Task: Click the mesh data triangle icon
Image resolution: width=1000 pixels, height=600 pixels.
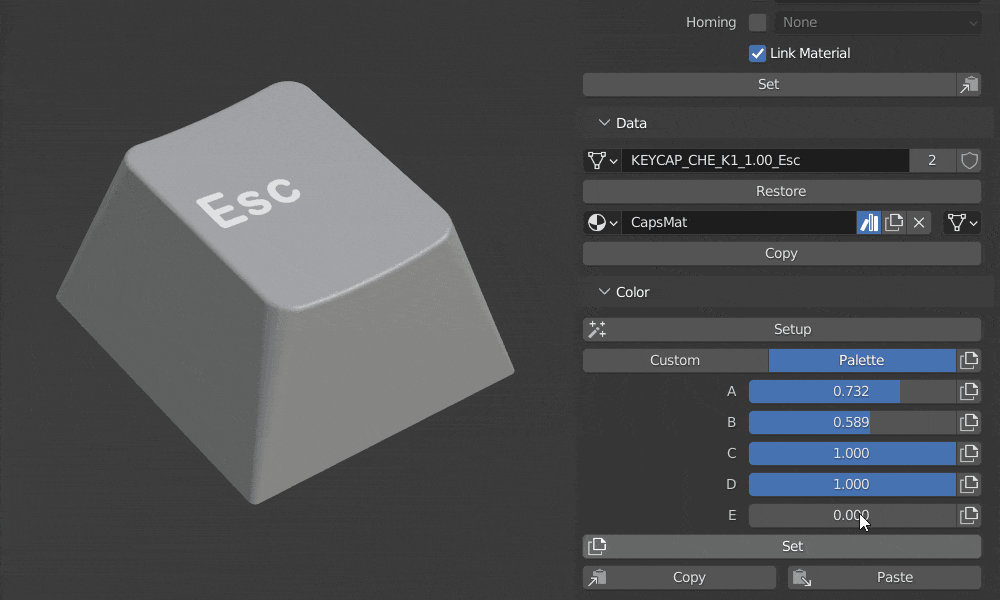Action: 598,160
